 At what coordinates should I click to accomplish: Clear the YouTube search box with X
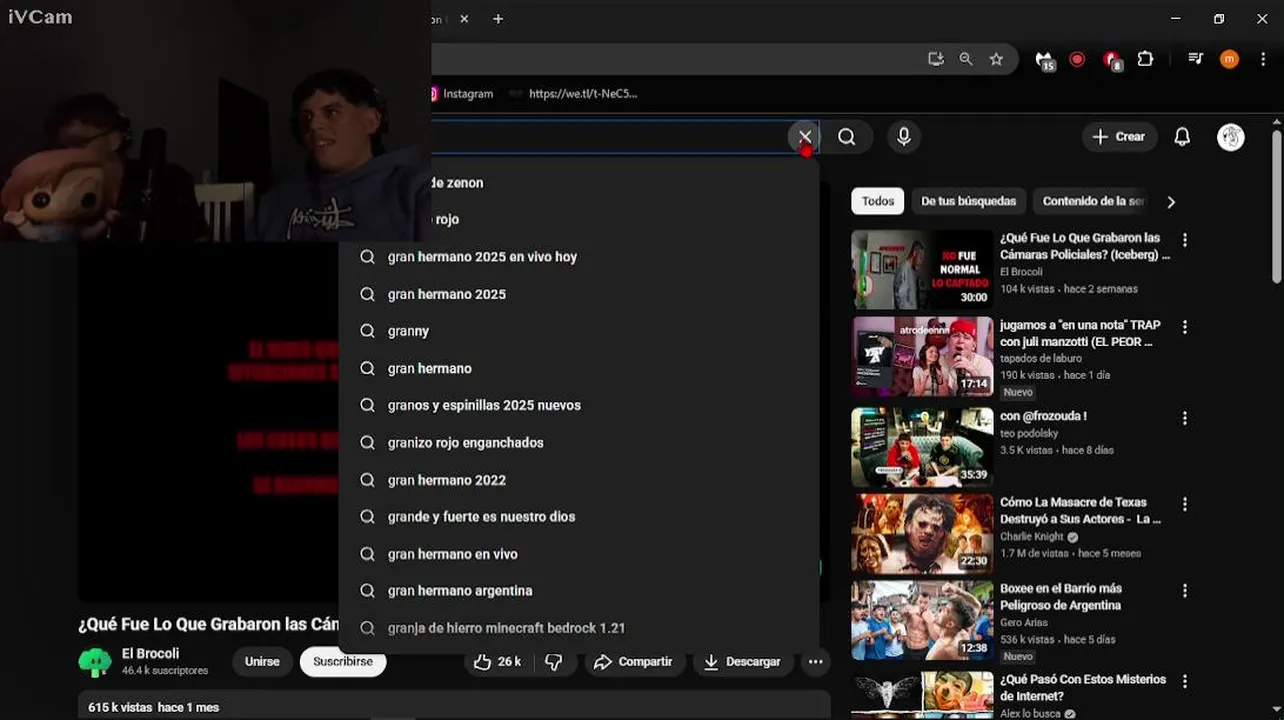pos(805,137)
